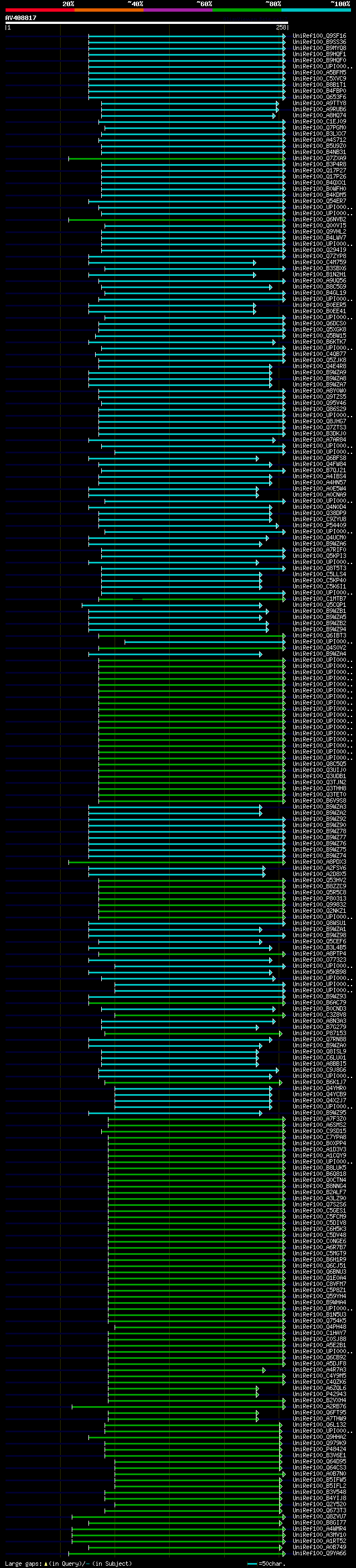Image resolution: width=356 pixels, height=1568 pixels.
Task: Click label UniRef100_B4FBP0
Action: tap(319, 91)
